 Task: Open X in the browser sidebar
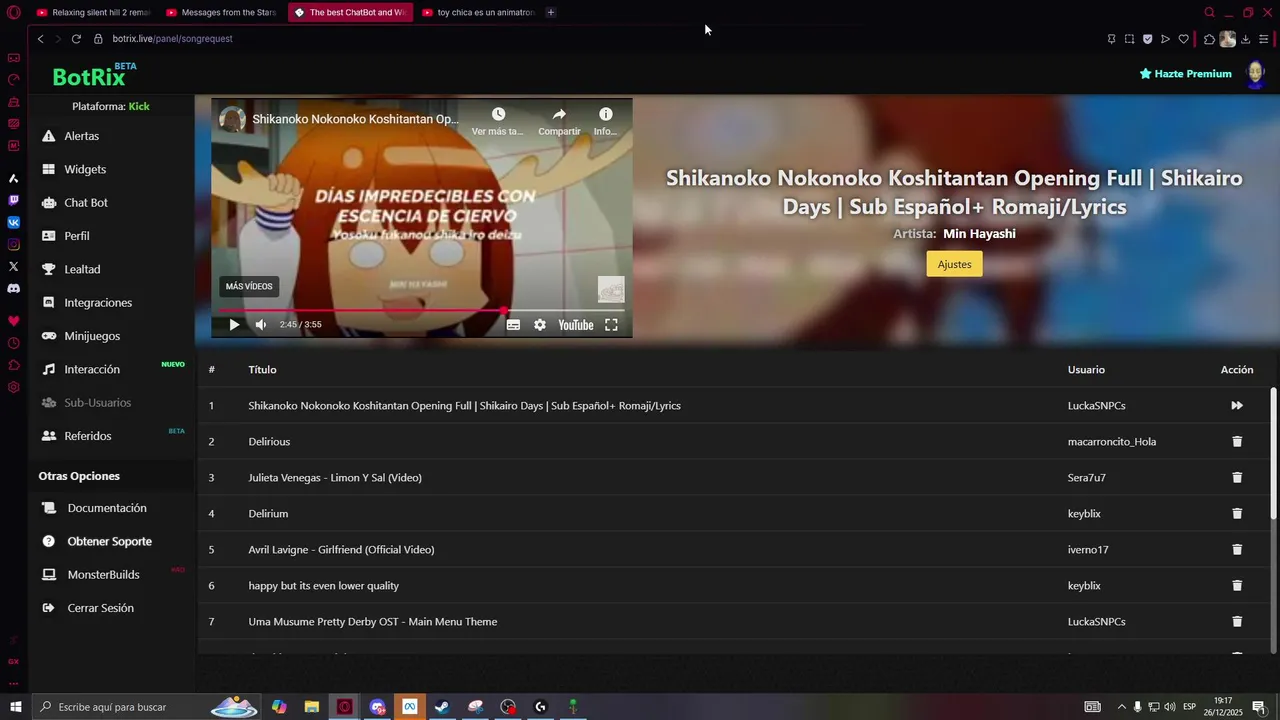pyautogui.click(x=13, y=266)
